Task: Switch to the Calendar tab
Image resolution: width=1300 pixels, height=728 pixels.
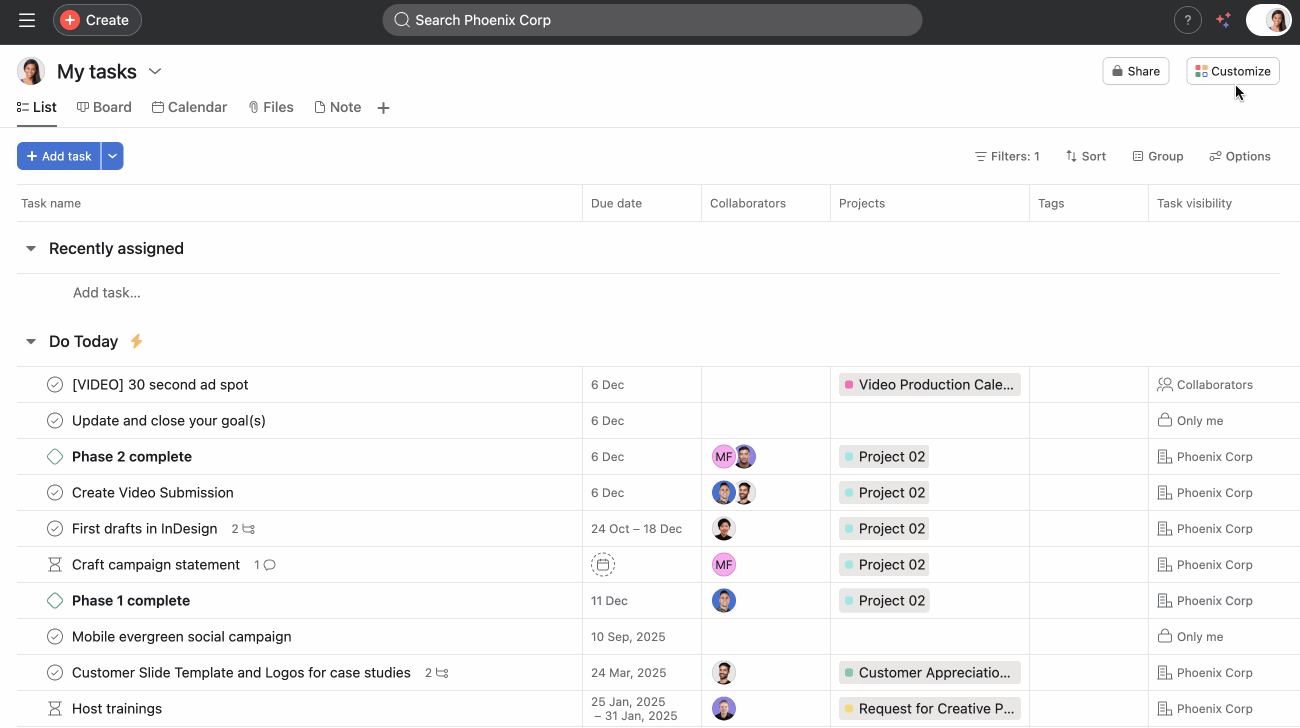Action: 189,107
